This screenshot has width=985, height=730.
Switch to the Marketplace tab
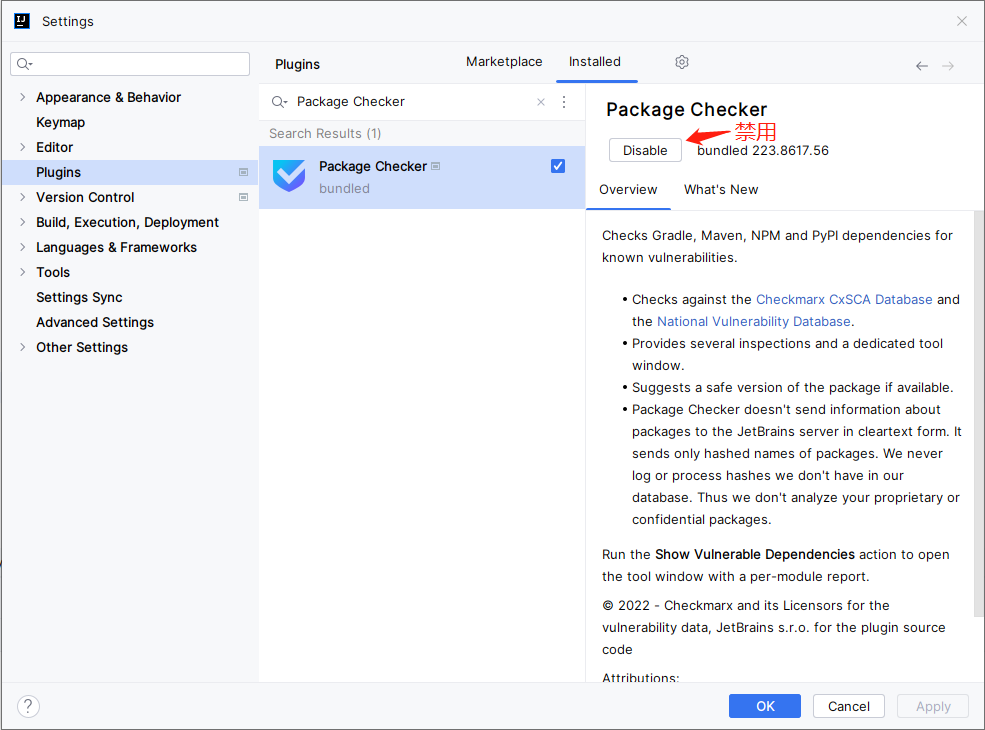504,62
